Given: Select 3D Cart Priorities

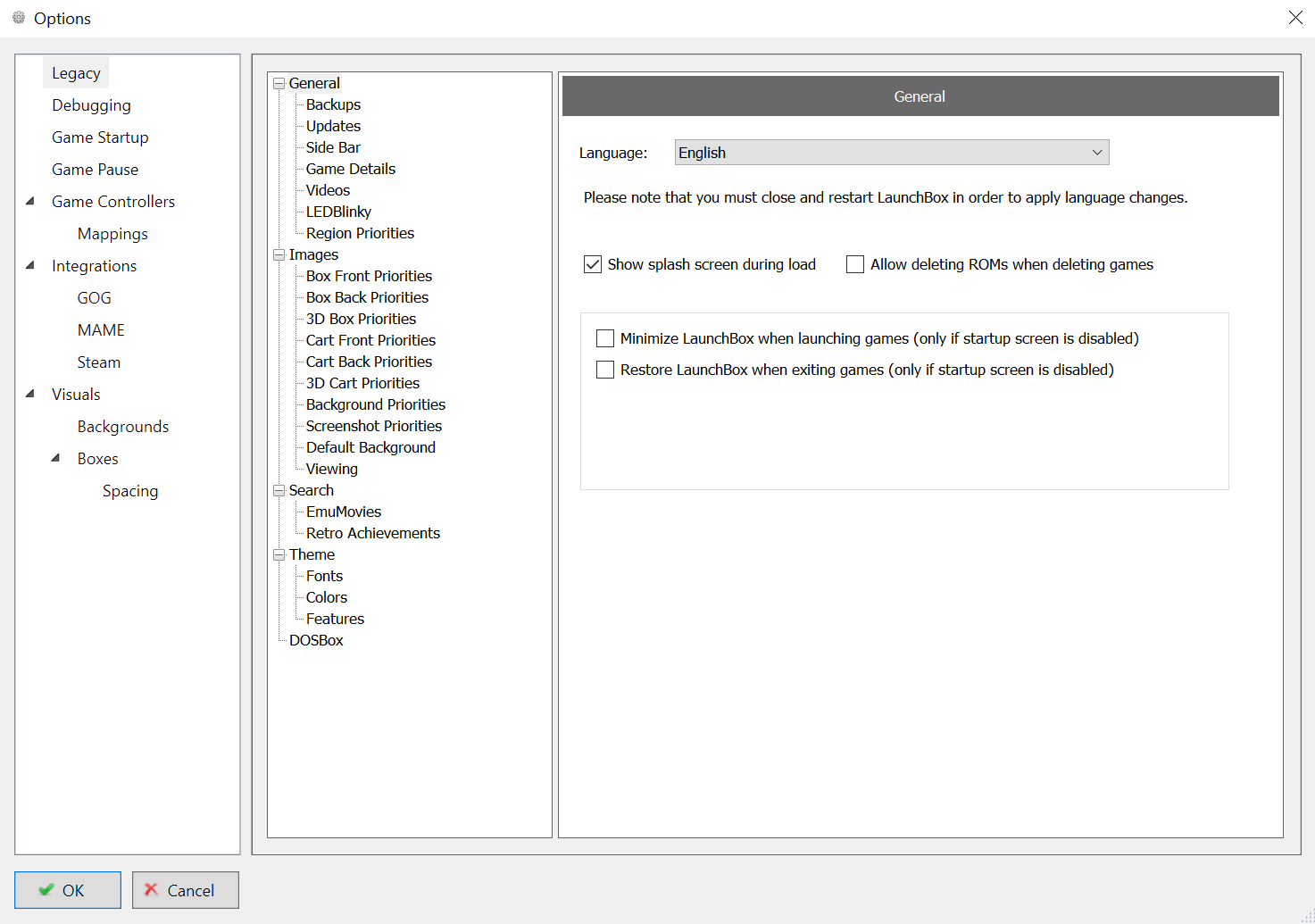Looking at the screenshot, I should 362,383.
